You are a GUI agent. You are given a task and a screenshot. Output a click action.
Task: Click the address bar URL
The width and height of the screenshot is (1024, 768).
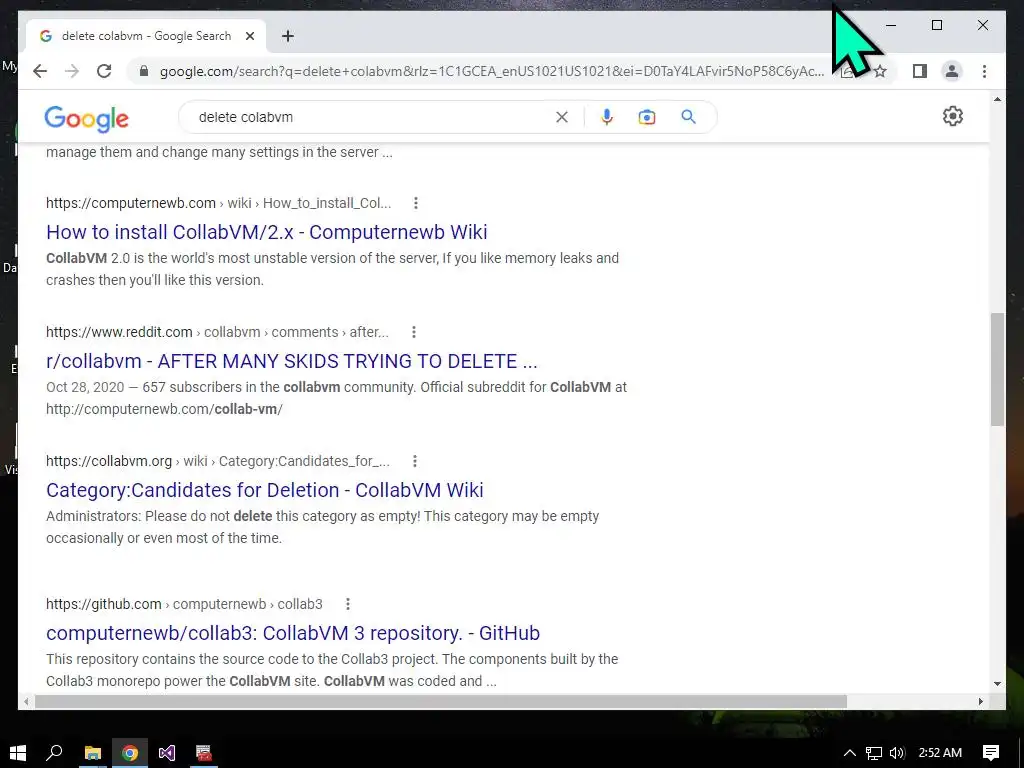(x=492, y=71)
